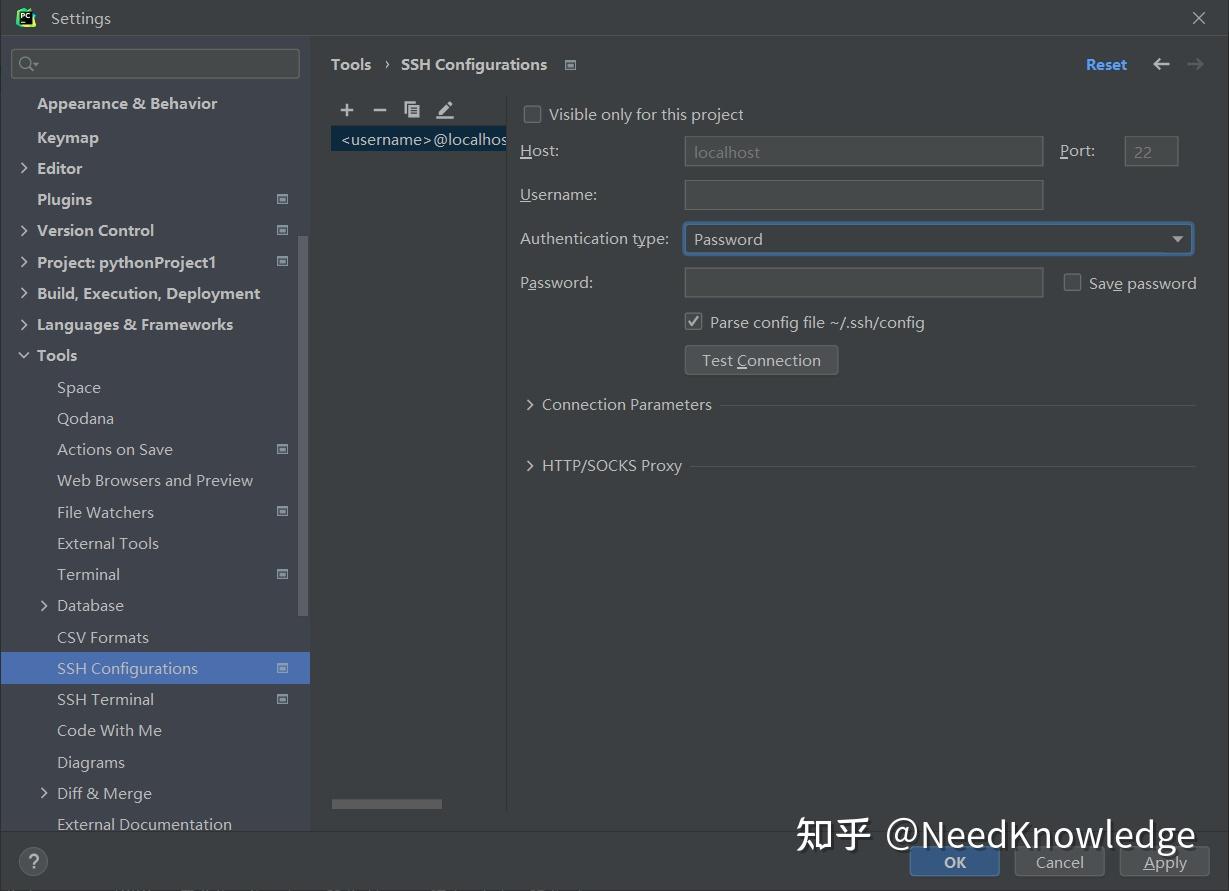The image size is (1229, 891).
Task: Click the SSH list horizontal scrollbar
Action: (387, 804)
